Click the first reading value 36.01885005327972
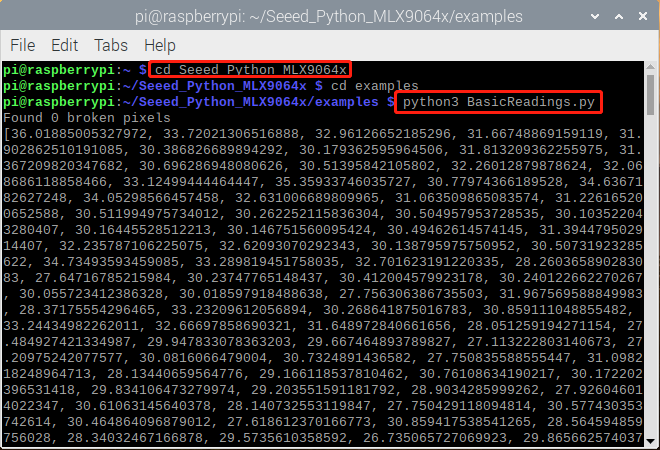The image size is (660, 450). pyautogui.click(x=79, y=134)
